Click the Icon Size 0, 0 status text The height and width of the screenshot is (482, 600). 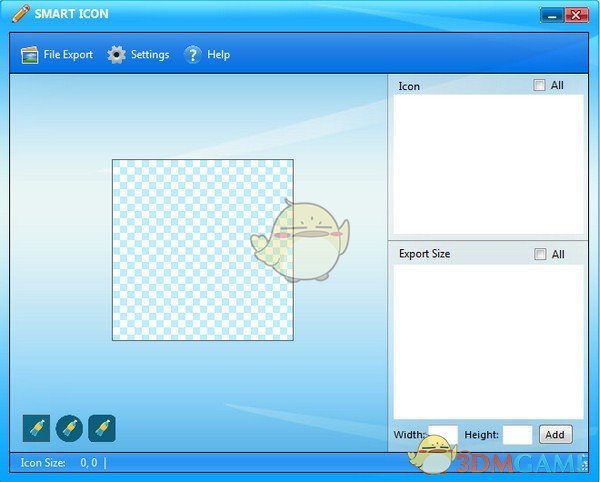[59, 463]
